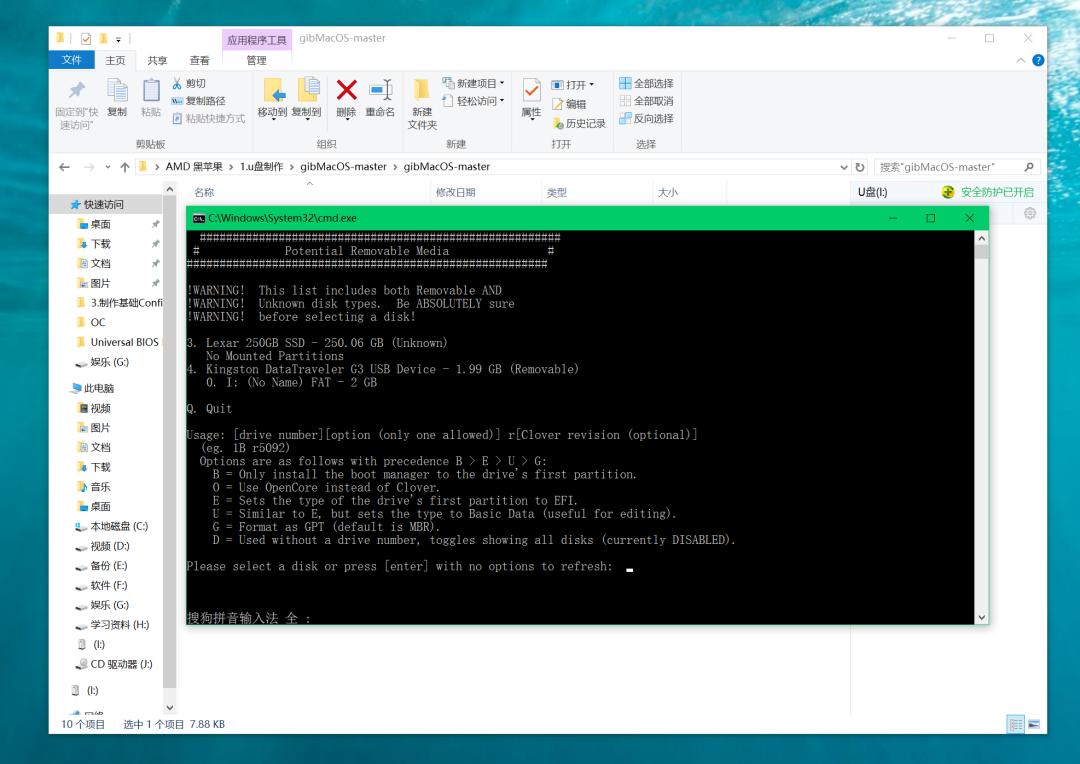Switch to the View (查看) tab

click(x=199, y=61)
